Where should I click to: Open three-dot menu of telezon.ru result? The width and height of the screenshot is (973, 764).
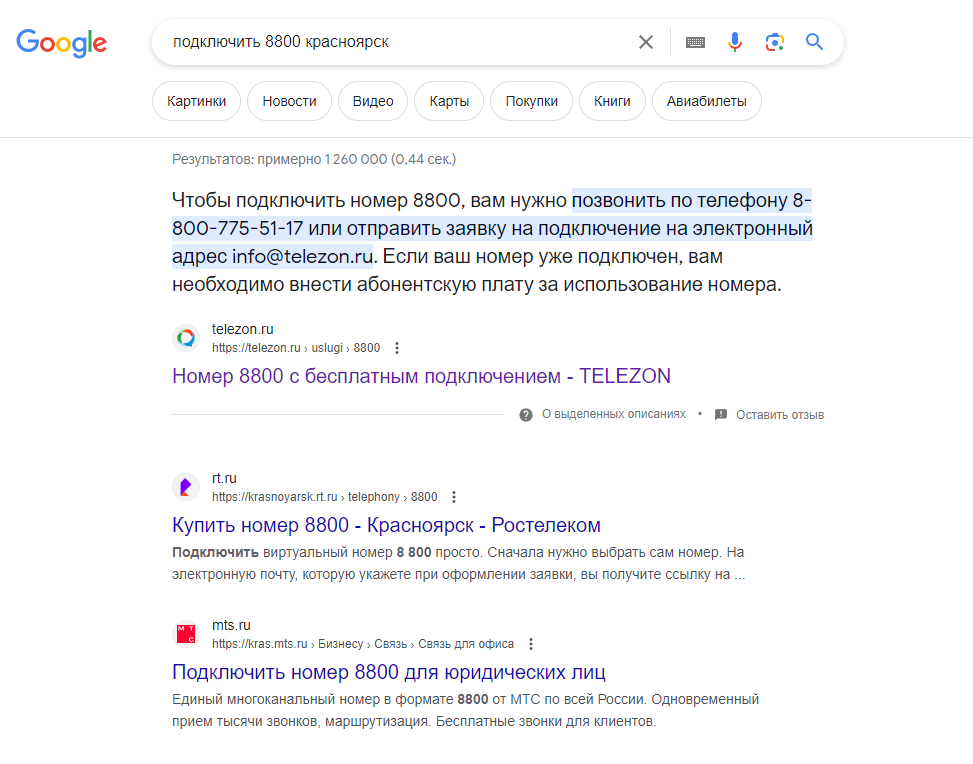click(x=397, y=348)
